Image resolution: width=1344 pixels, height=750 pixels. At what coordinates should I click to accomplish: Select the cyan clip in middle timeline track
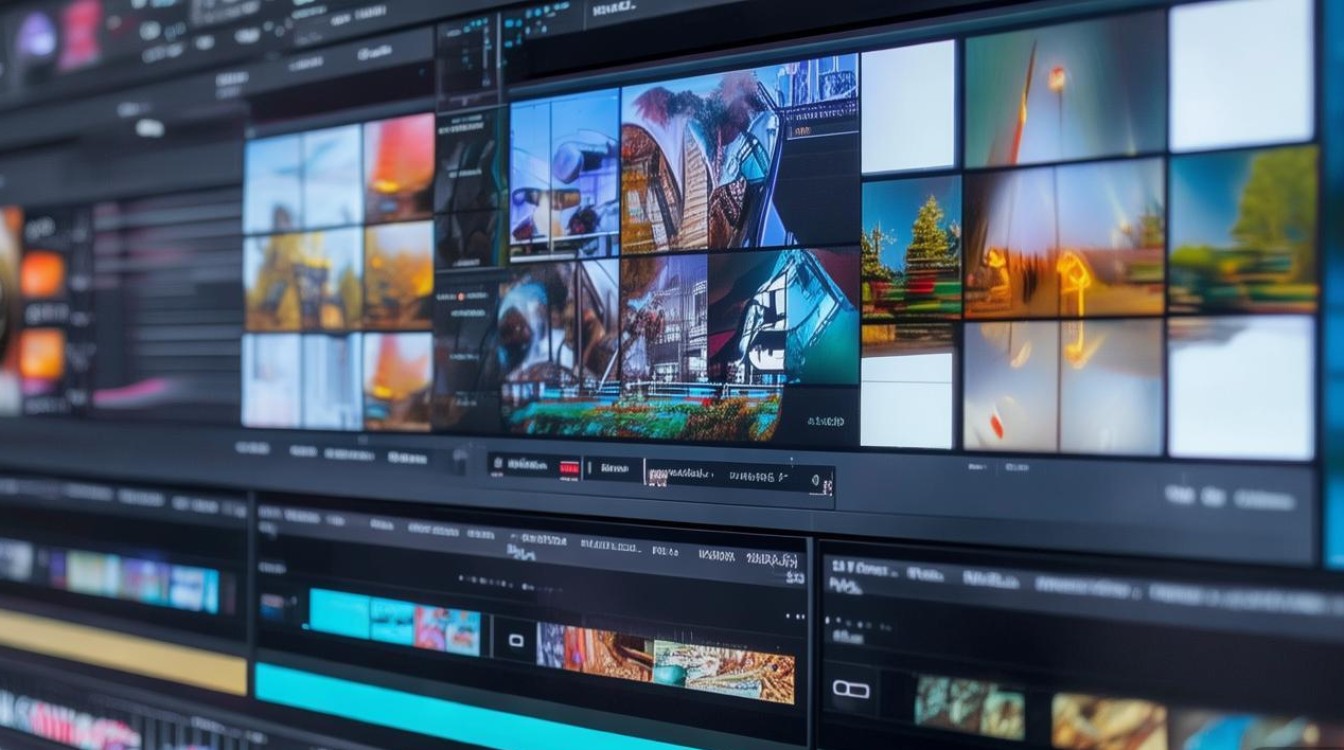(341, 613)
